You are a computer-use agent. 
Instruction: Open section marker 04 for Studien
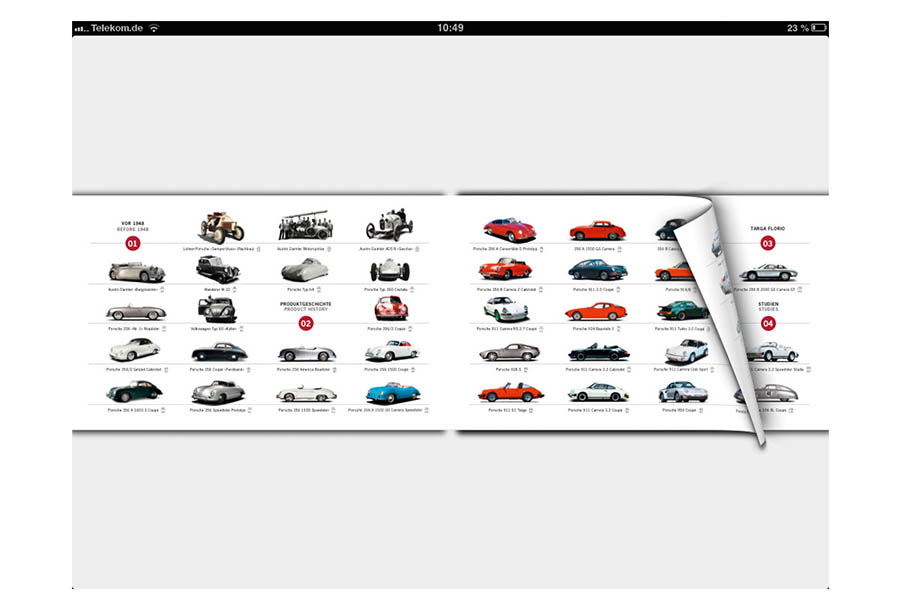768,323
